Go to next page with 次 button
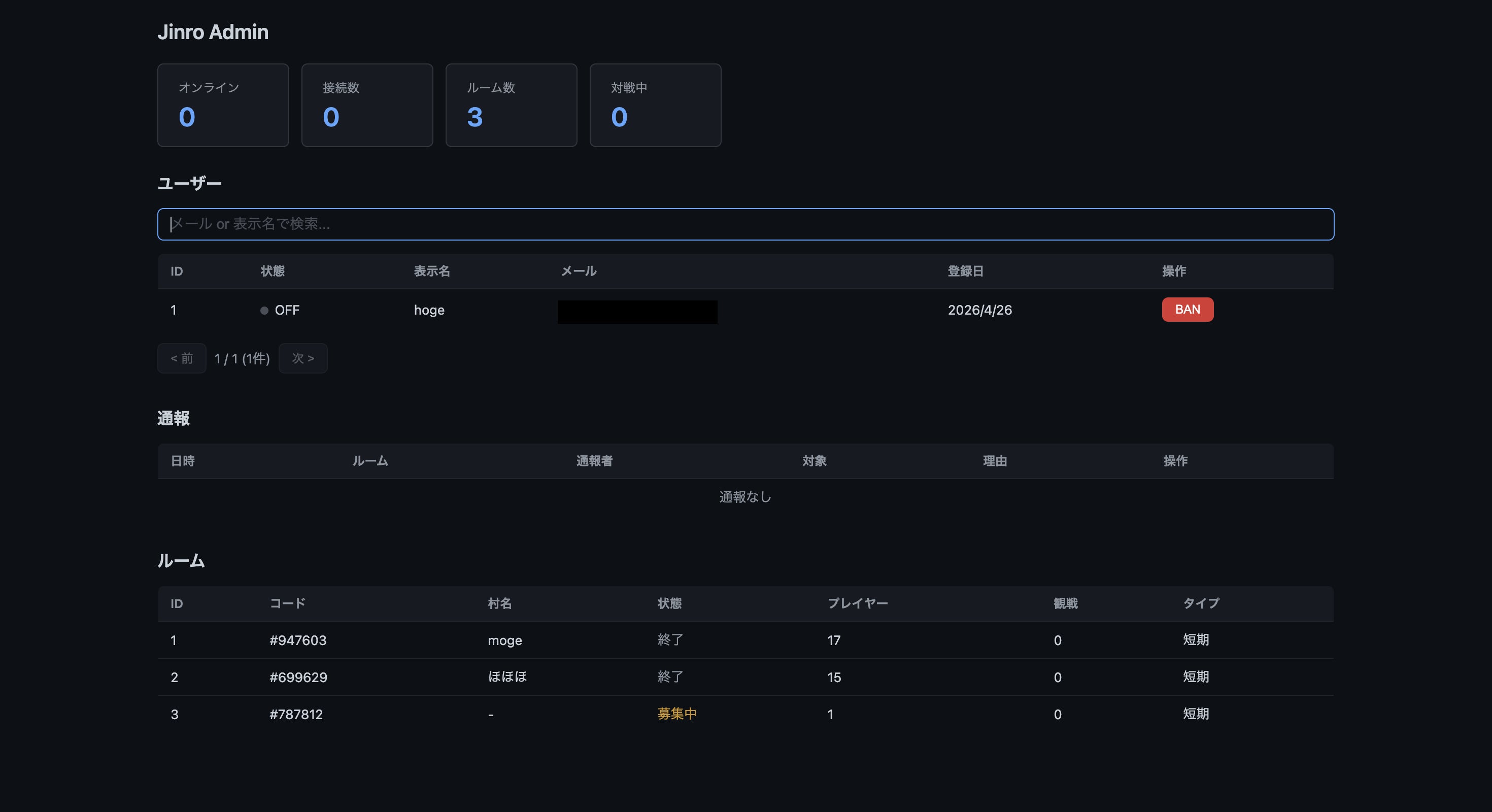Screen dimensions: 1492x812 pyautogui.click(x=303, y=358)
